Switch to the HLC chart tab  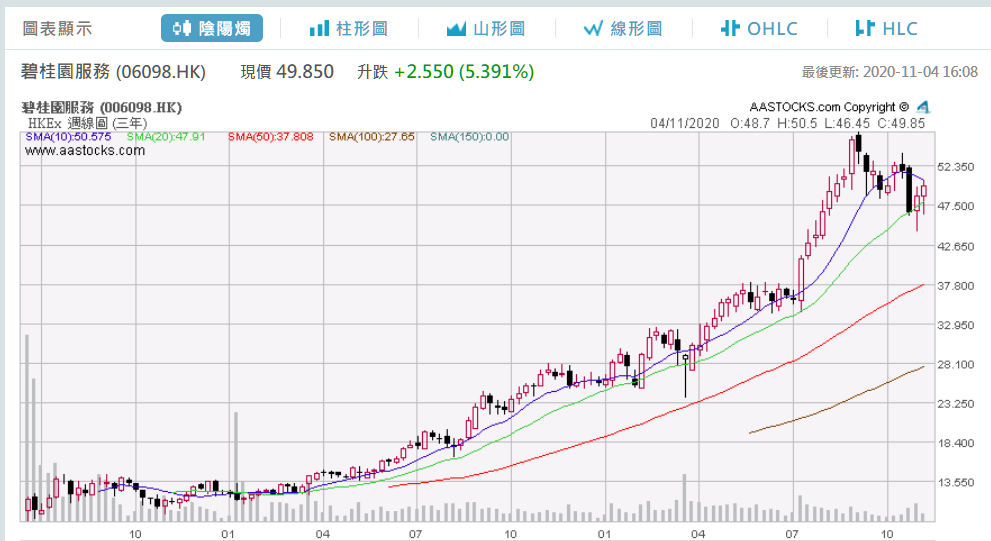pos(886,28)
